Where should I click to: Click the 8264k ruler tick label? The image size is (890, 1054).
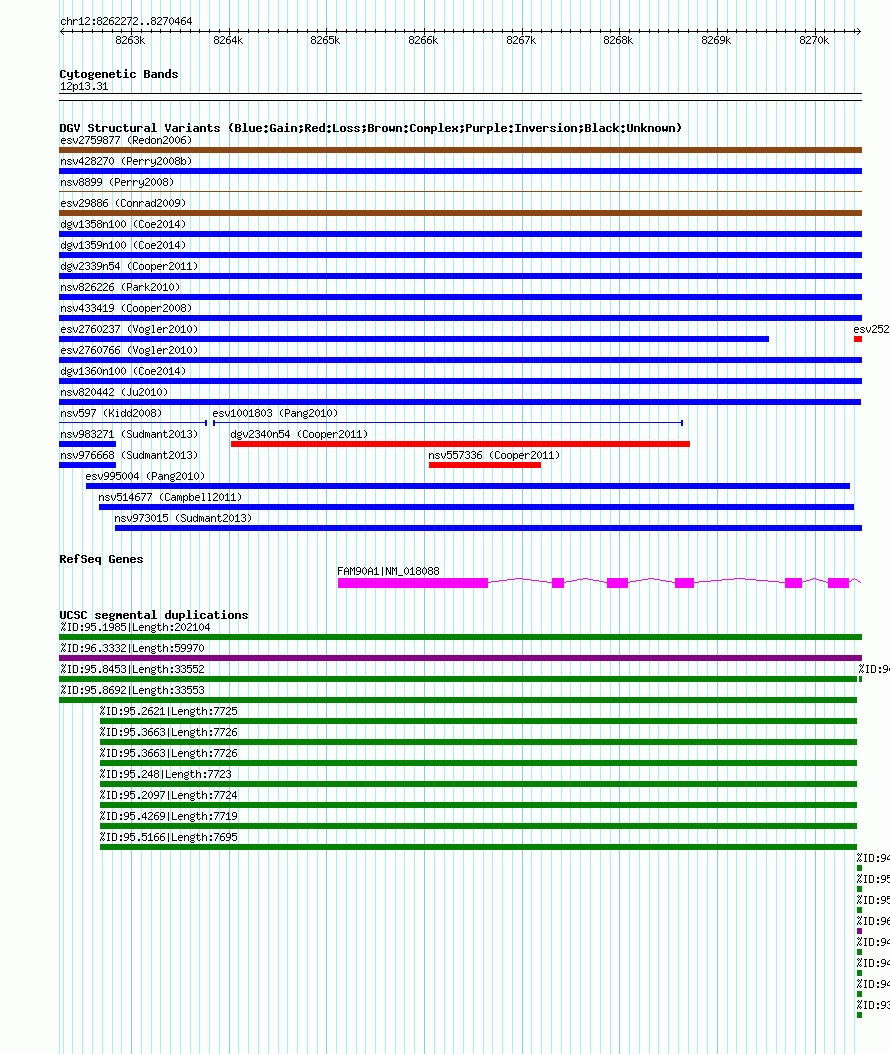pos(229,40)
